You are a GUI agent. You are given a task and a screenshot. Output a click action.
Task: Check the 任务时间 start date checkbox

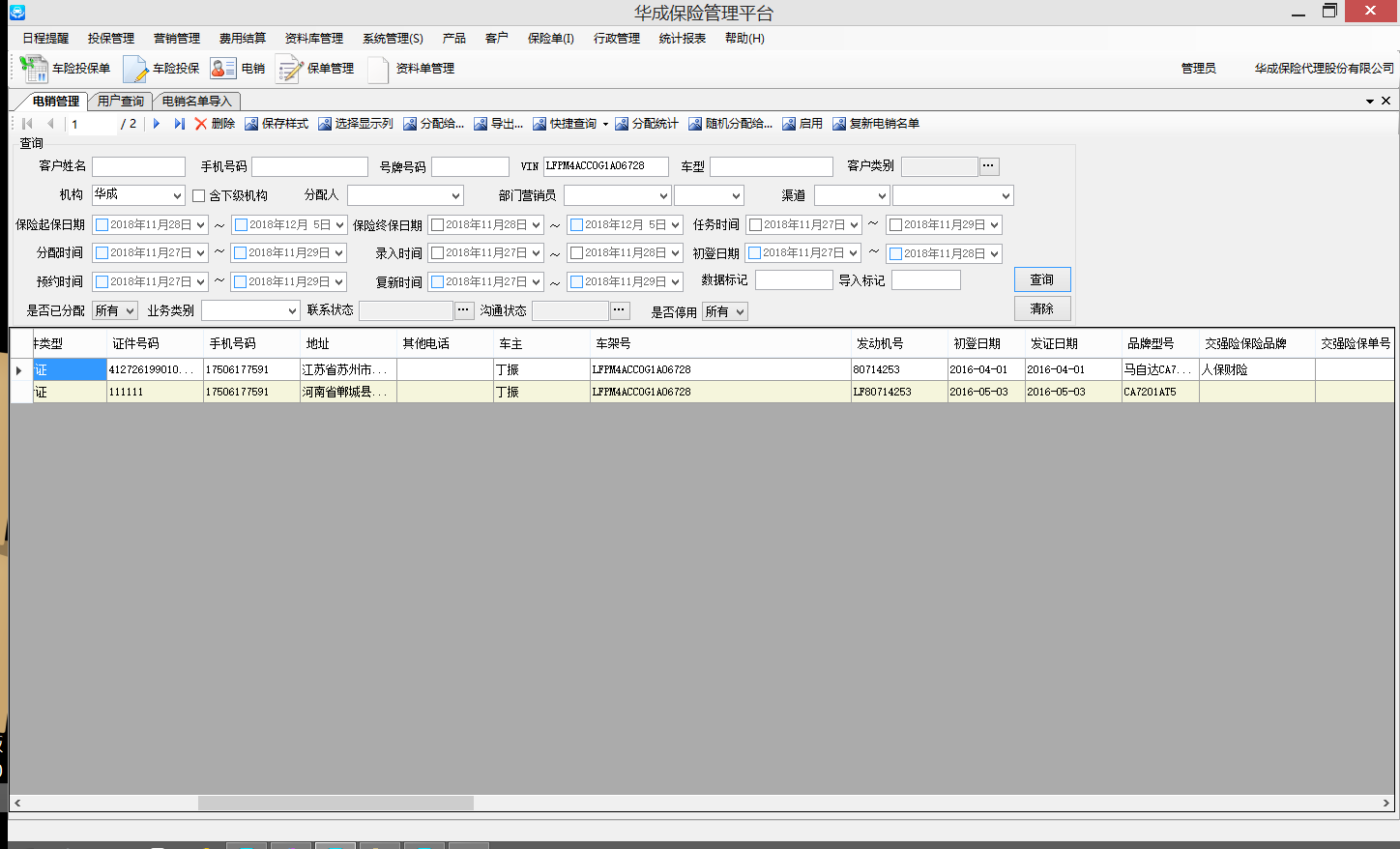[x=755, y=225]
